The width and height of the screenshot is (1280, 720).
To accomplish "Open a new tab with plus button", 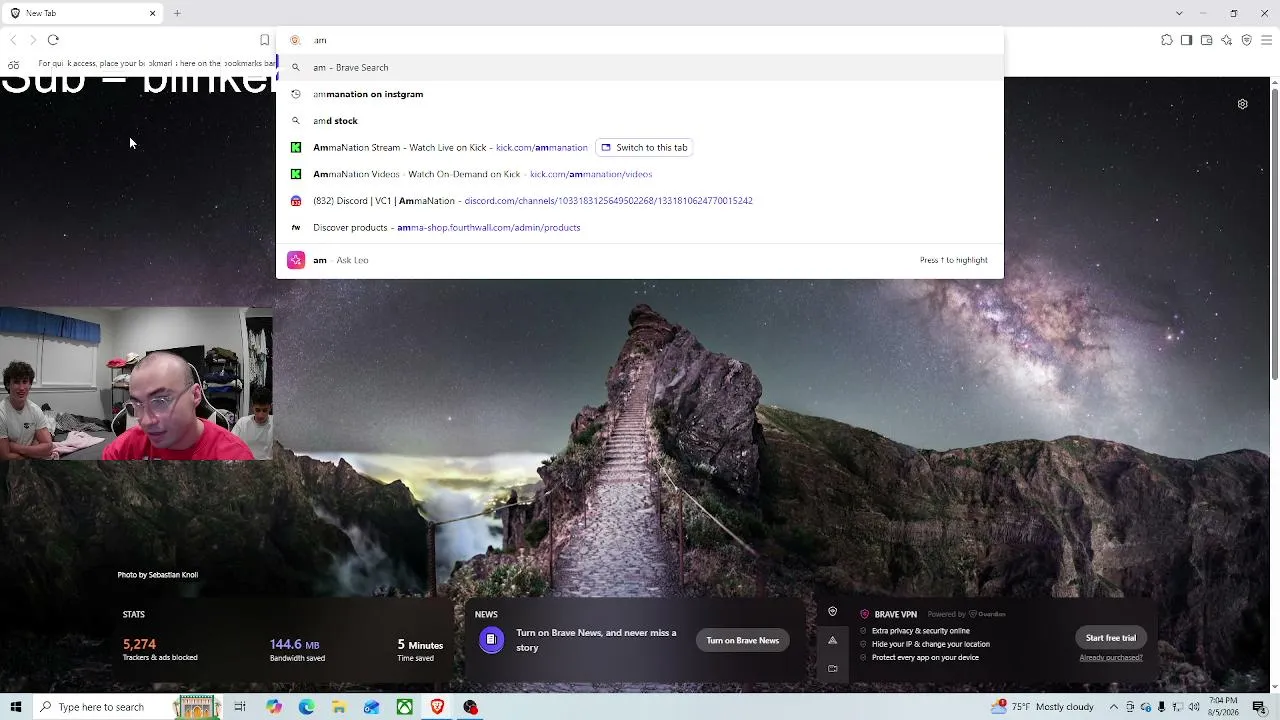I will pyautogui.click(x=177, y=13).
